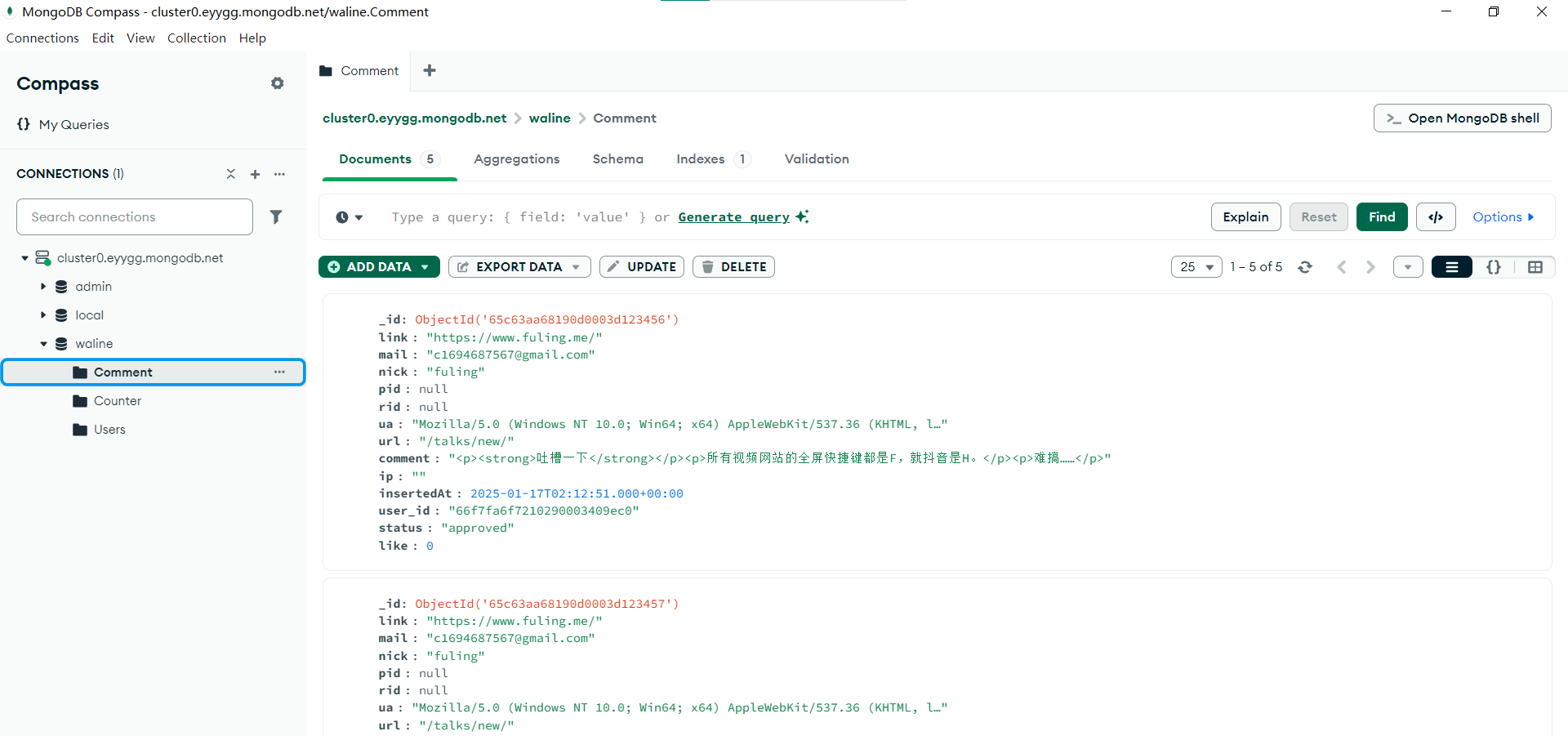Open Collection menu
Viewport: 1568px width, 736px height.
197,38
